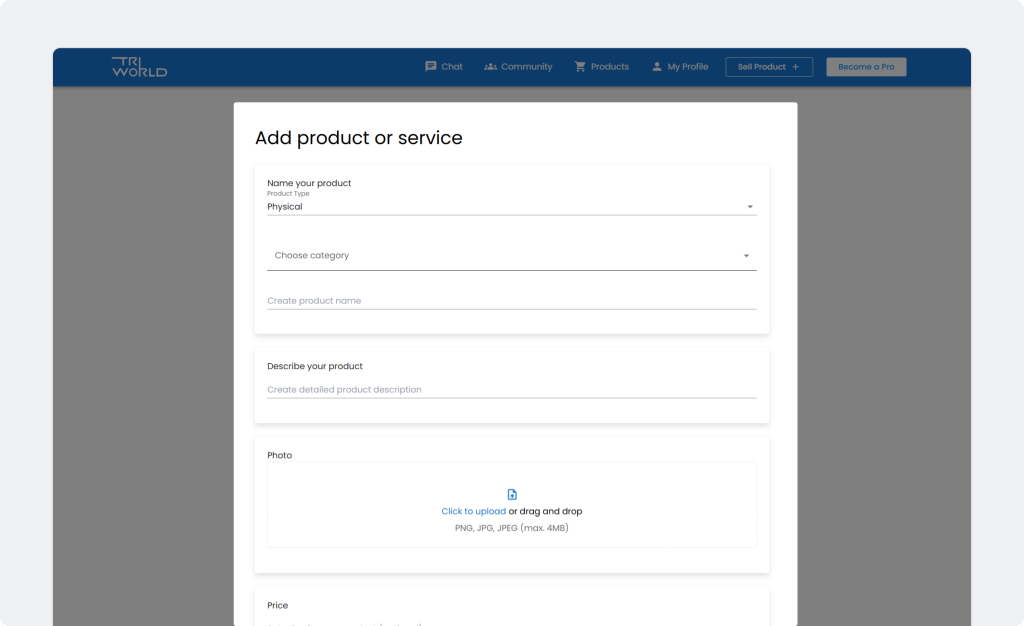Screen dimensions: 1024x626
Task: Click inside the photo drag and drop area
Action: 512,503
